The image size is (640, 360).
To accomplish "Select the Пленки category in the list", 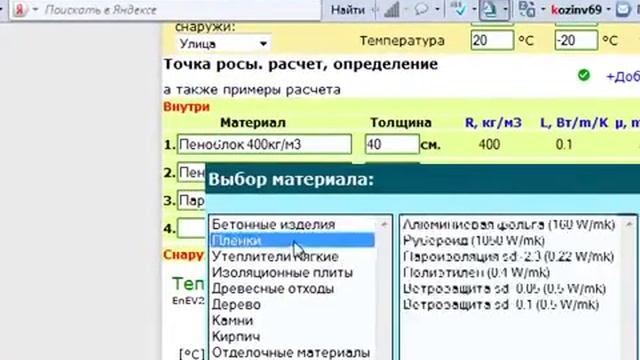I will tap(292, 240).
